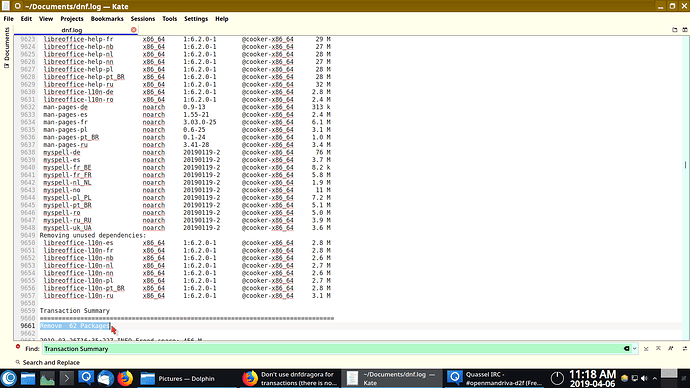Open the Tools menu
690x388 pixels.
click(x=169, y=19)
